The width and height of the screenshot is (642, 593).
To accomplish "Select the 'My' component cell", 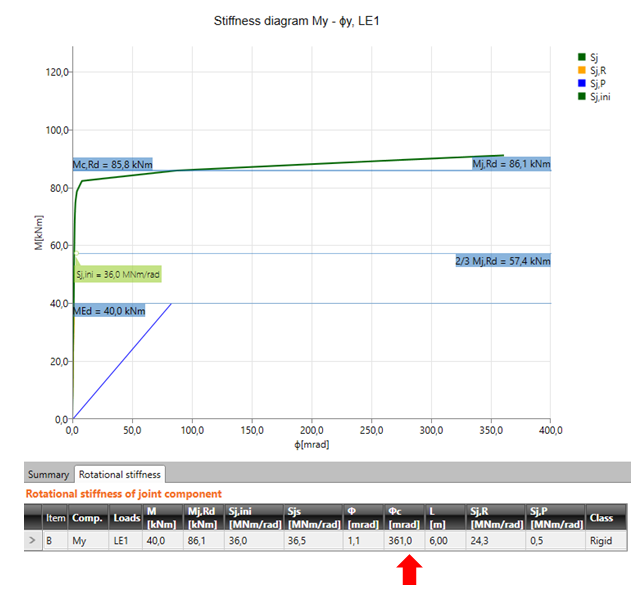I will pos(88,541).
